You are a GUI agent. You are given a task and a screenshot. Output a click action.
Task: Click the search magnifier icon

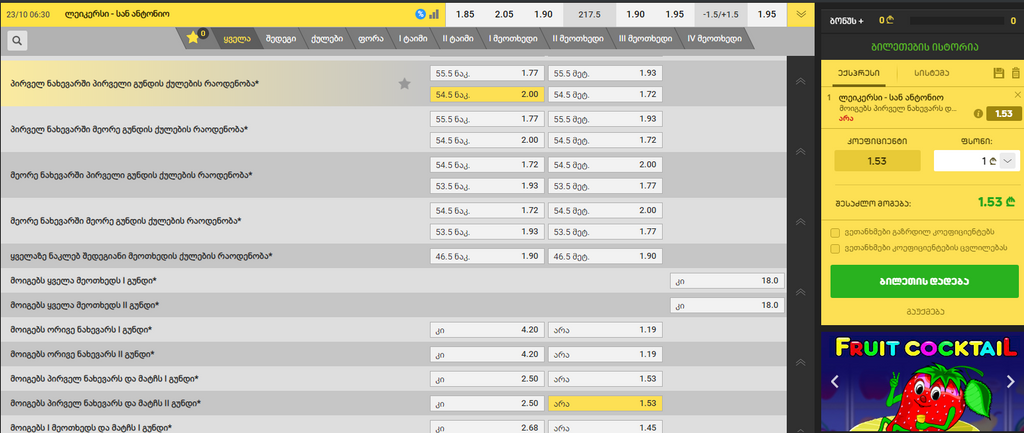click(17, 40)
